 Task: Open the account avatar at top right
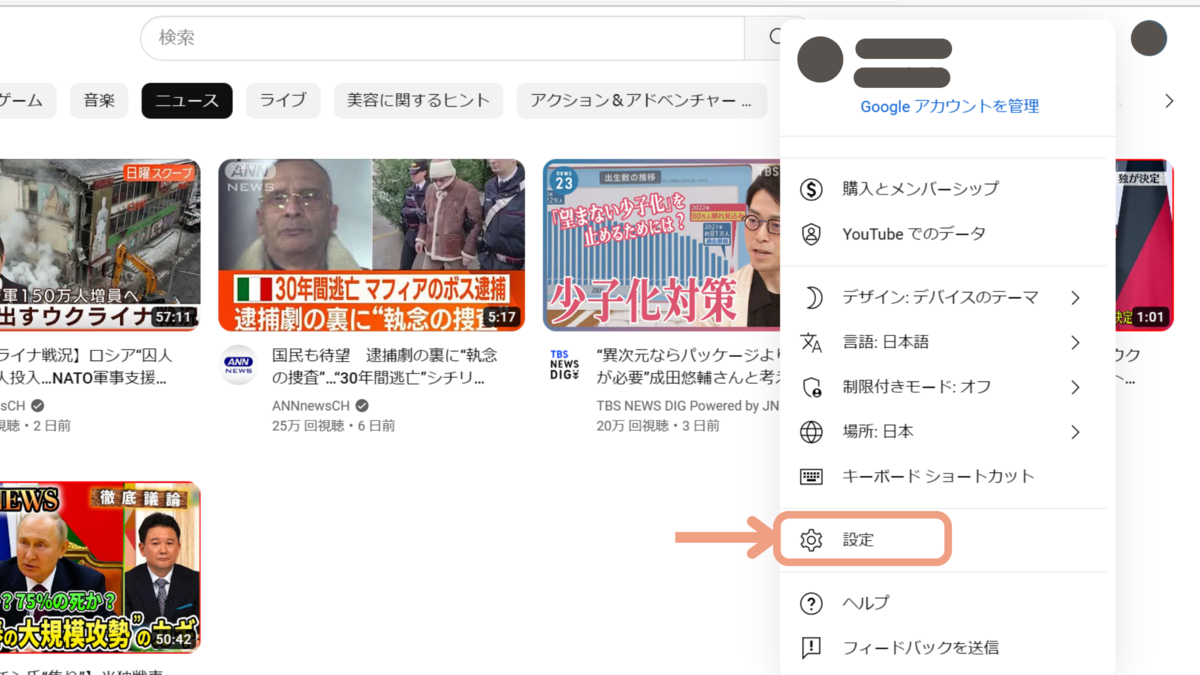click(x=1149, y=38)
